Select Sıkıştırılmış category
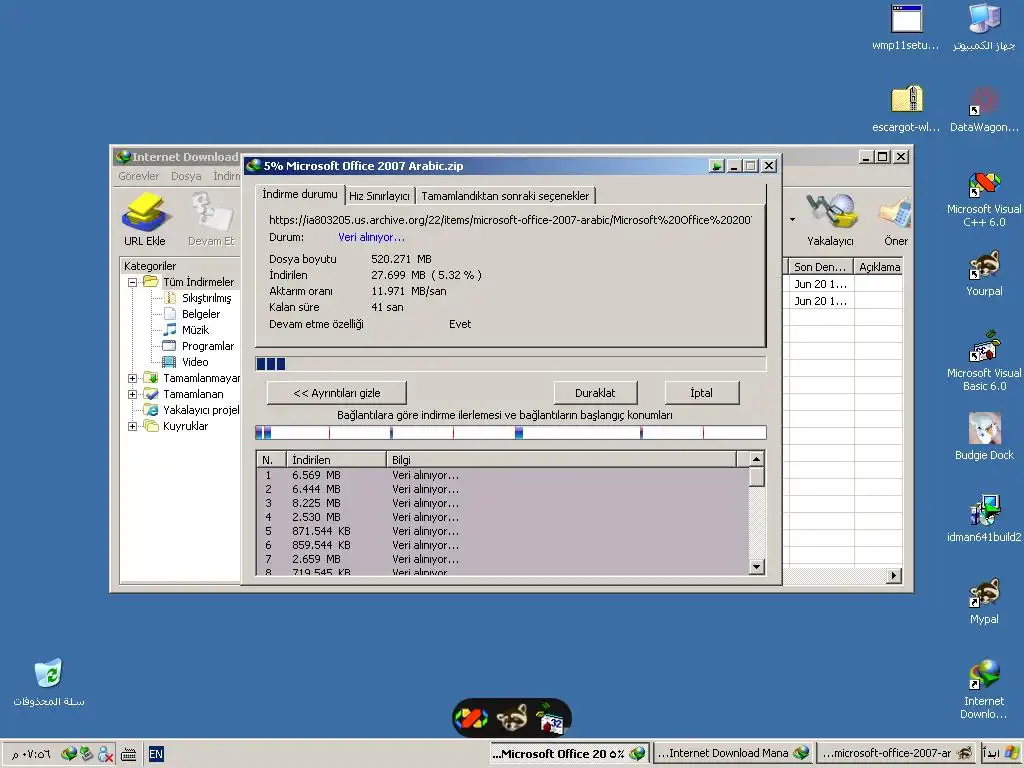The width and height of the screenshot is (1024, 768). 206,298
